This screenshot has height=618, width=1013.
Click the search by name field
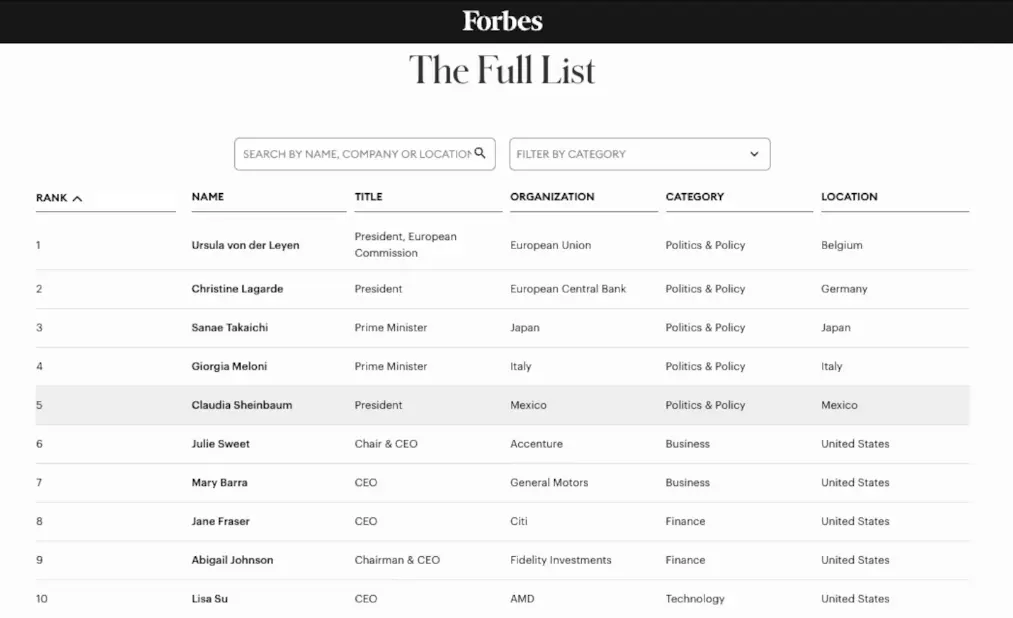tap(355, 154)
